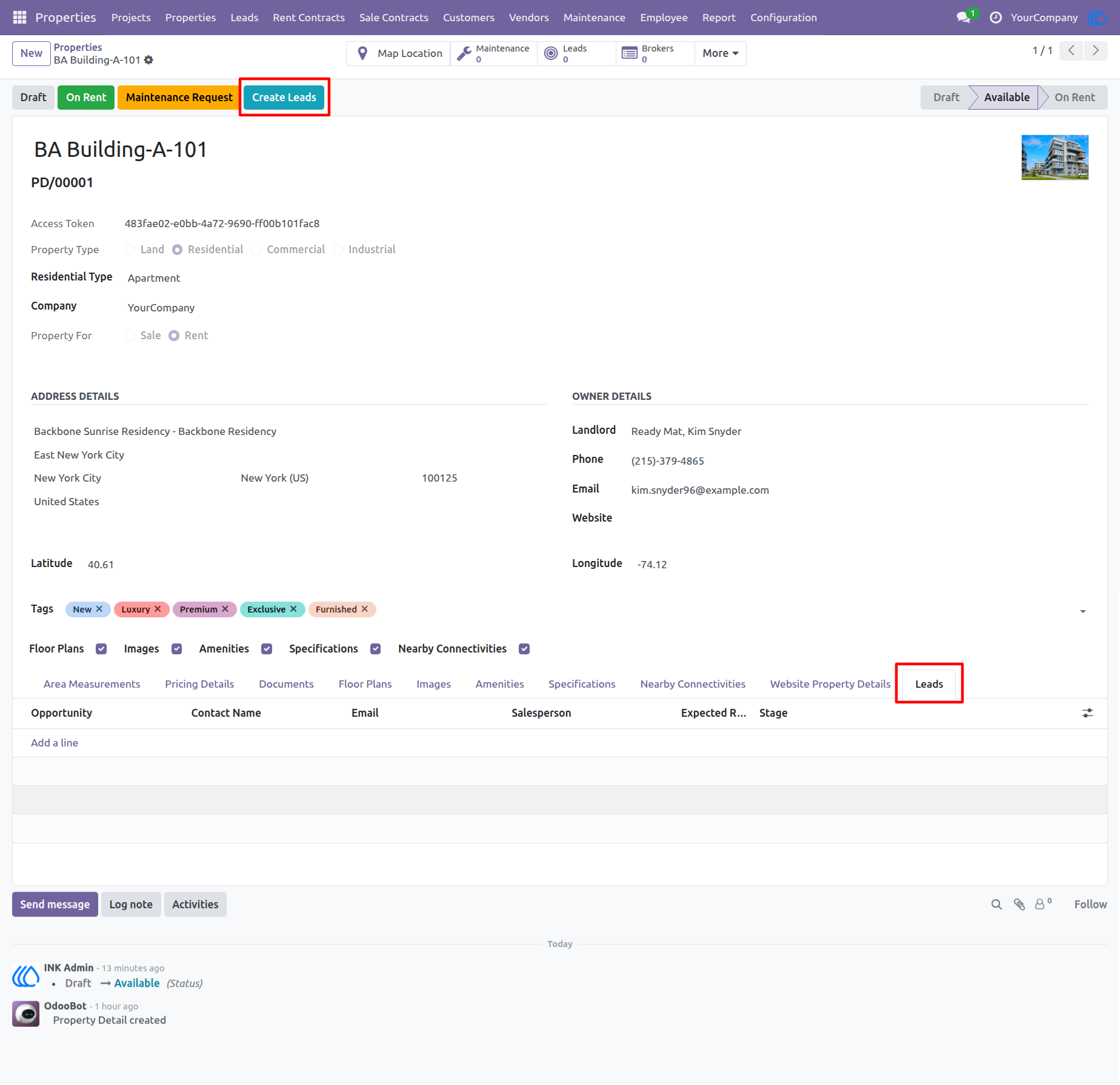1120x1085 pixels.
Task: Toggle Nearby Connectivities checkbox
Action: tap(524, 649)
